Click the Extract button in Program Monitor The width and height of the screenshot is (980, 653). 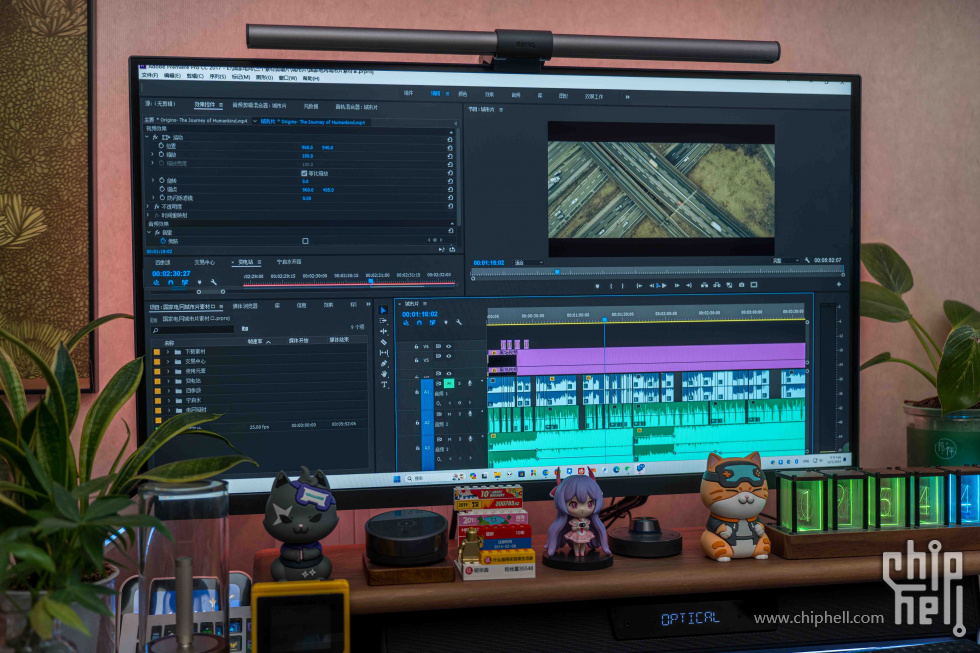click(x=716, y=285)
